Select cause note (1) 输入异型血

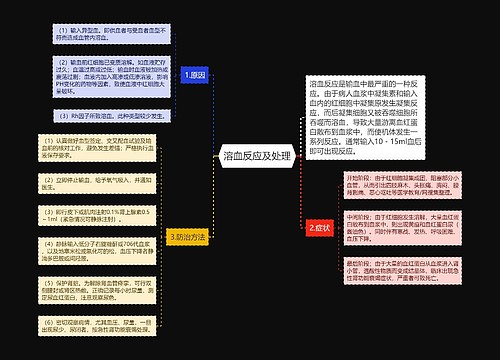pos(112,34)
